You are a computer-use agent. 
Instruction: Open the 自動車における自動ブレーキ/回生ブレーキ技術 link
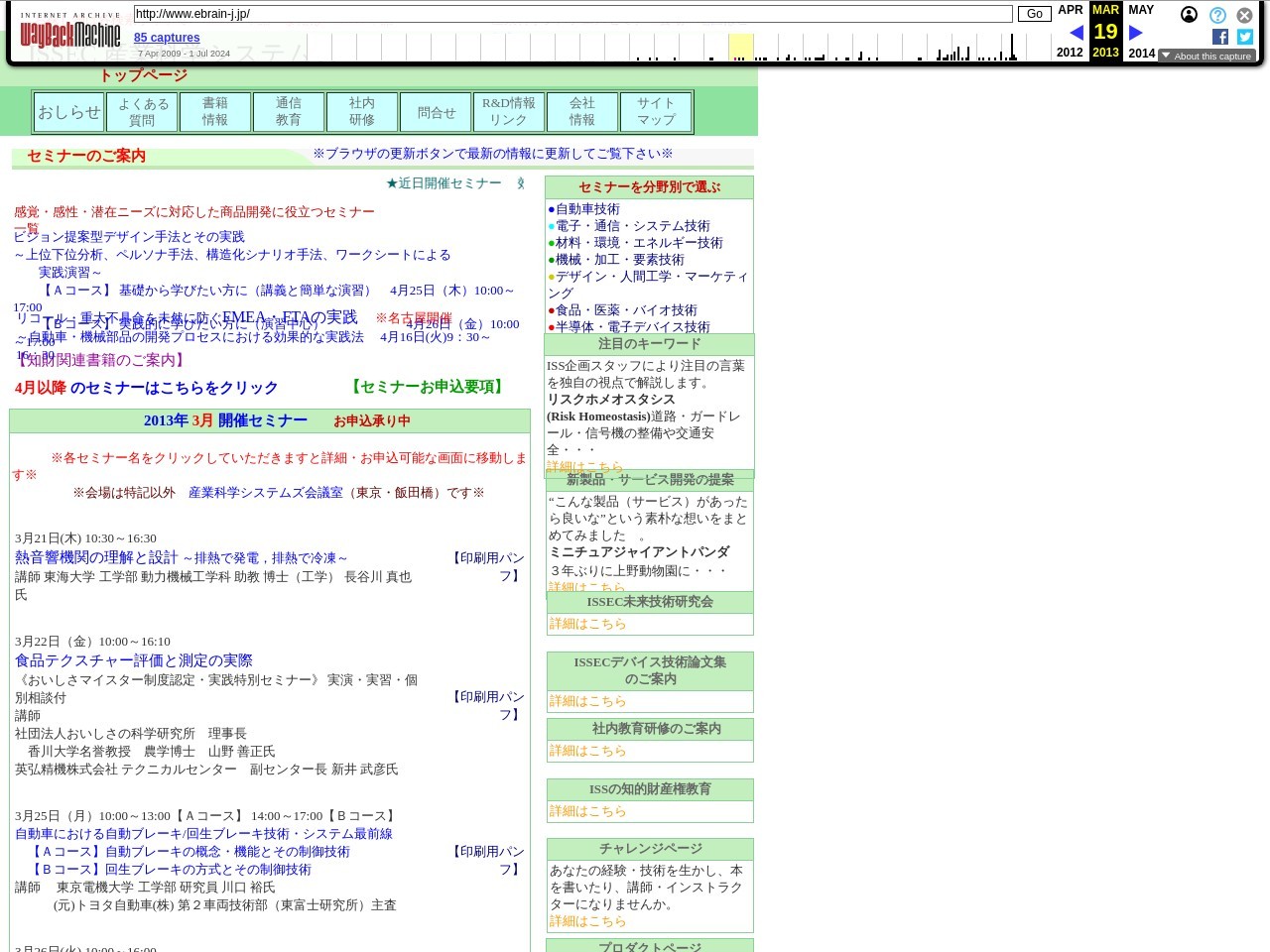(x=203, y=834)
